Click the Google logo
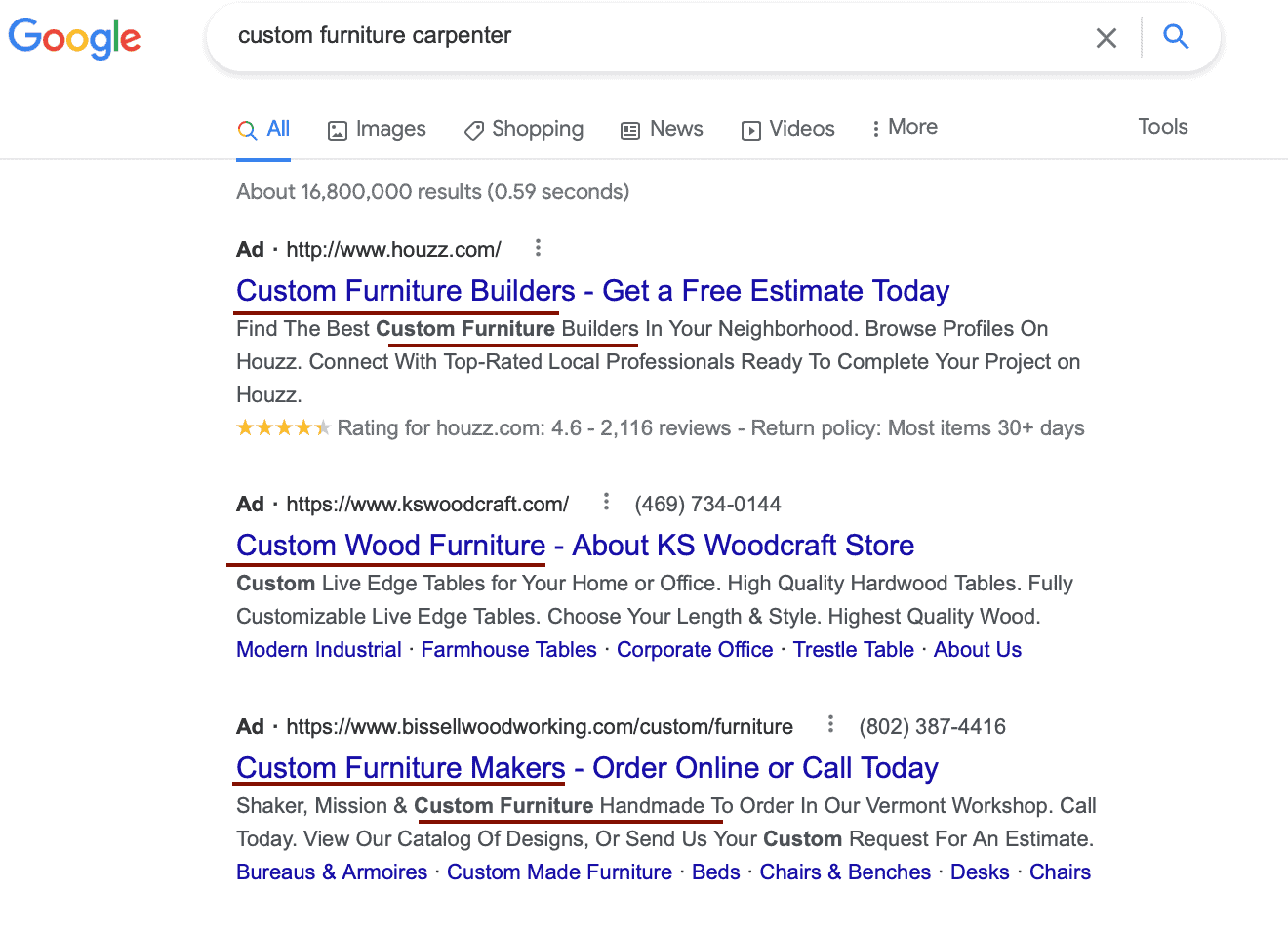Image resolution: width=1288 pixels, height=933 pixels. pos(74,38)
